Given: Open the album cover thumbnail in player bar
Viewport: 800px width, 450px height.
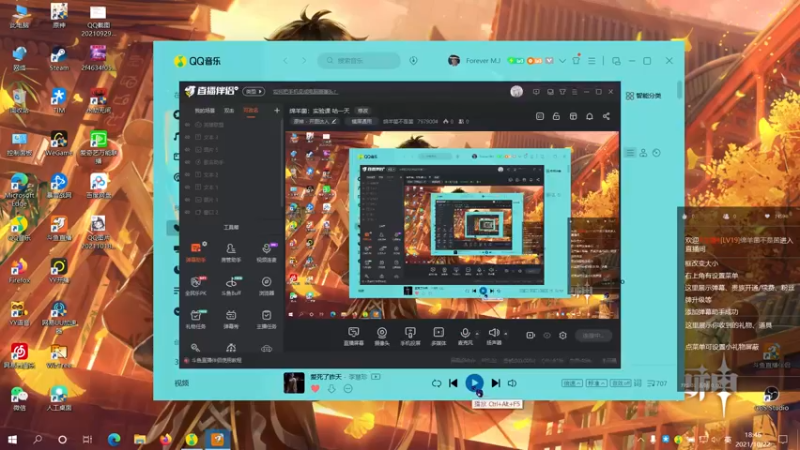Looking at the screenshot, I should point(294,383).
